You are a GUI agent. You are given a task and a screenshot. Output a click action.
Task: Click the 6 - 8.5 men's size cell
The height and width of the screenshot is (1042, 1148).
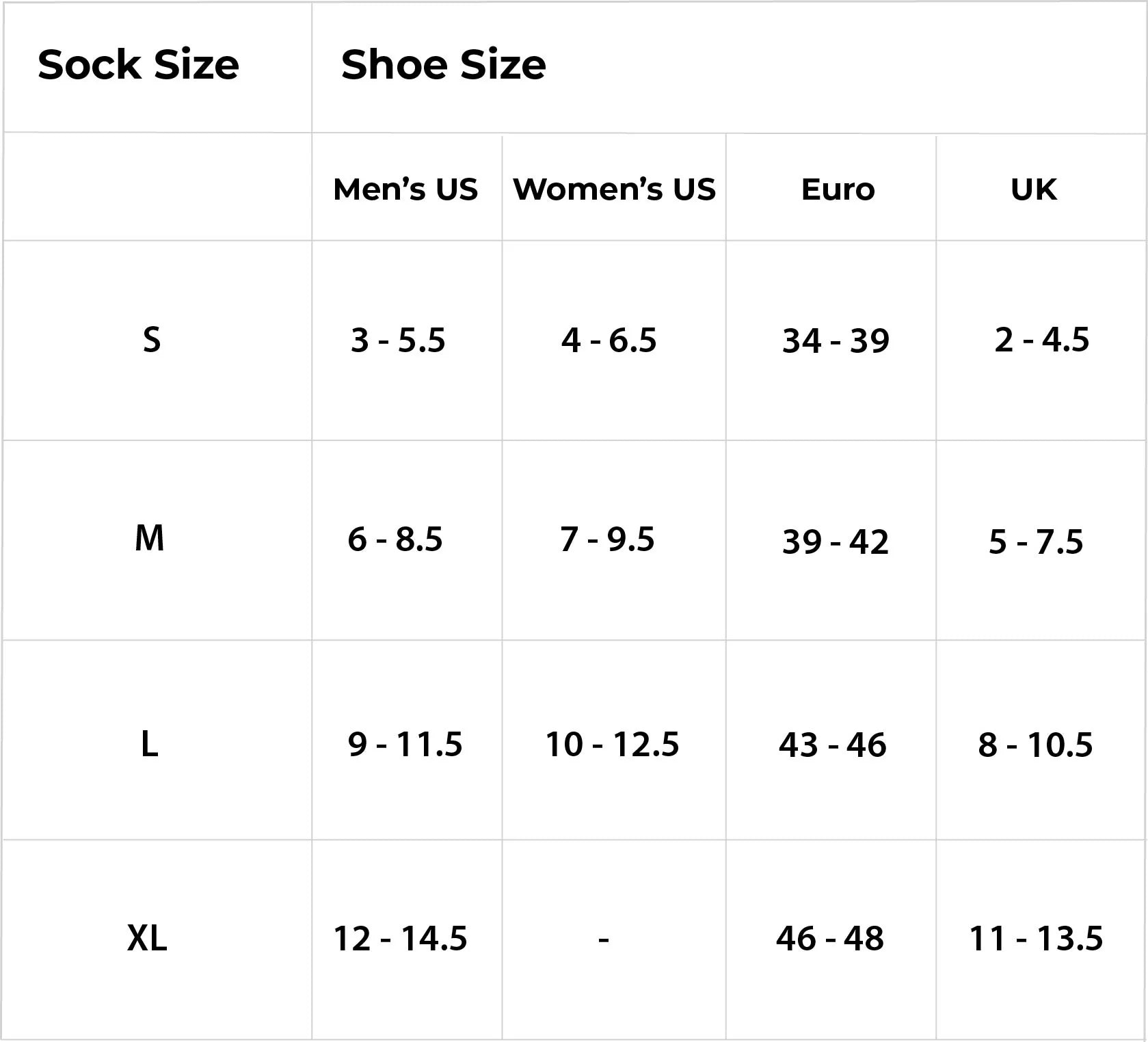(395, 539)
